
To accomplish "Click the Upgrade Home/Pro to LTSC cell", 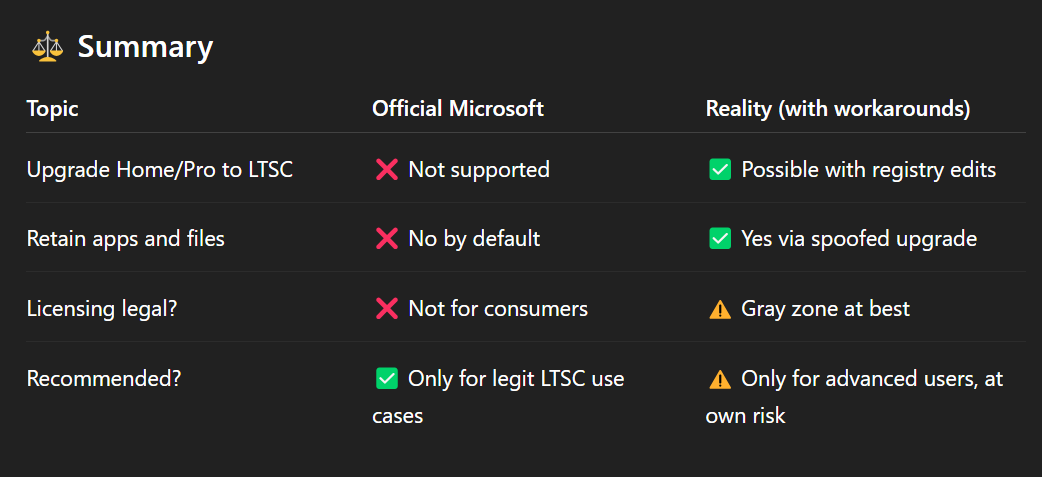I will [159, 170].
